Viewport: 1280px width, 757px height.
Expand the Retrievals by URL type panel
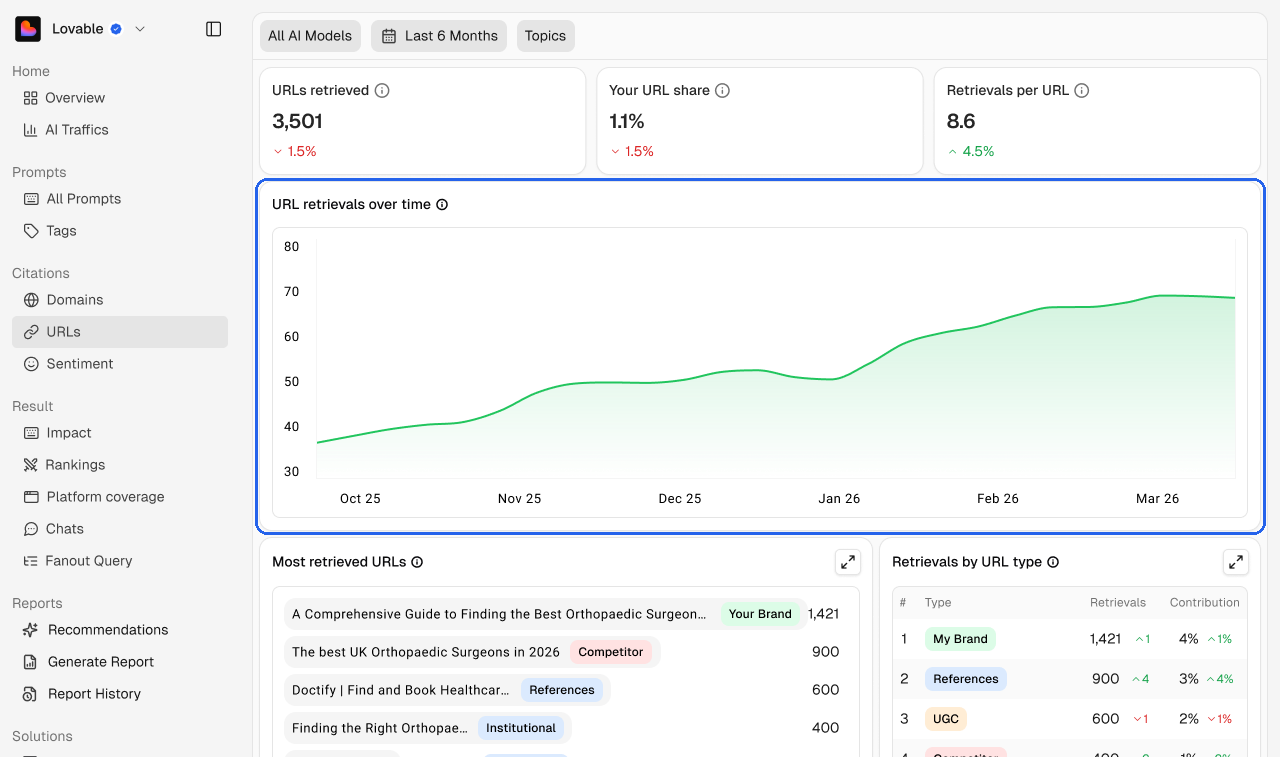(x=1236, y=562)
